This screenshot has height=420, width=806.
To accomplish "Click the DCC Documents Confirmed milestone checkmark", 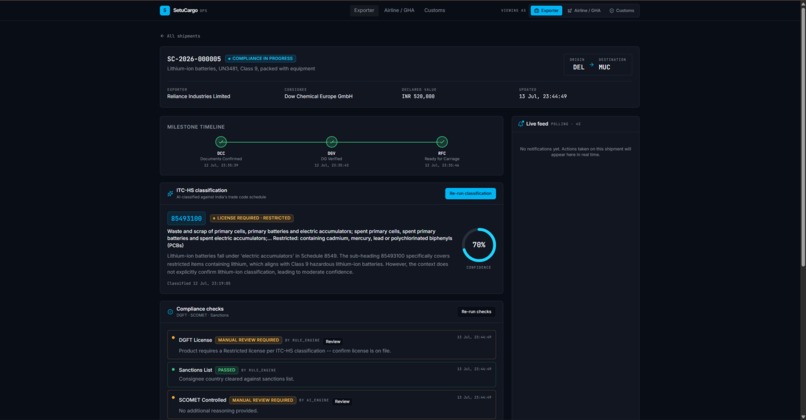I will [x=221, y=141].
